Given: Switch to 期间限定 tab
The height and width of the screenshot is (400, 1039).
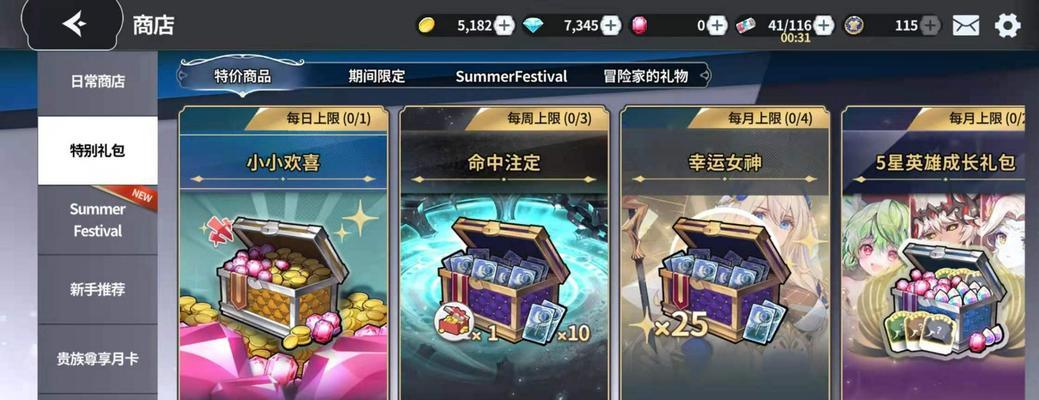Looking at the screenshot, I should click(x=376, y=76).
